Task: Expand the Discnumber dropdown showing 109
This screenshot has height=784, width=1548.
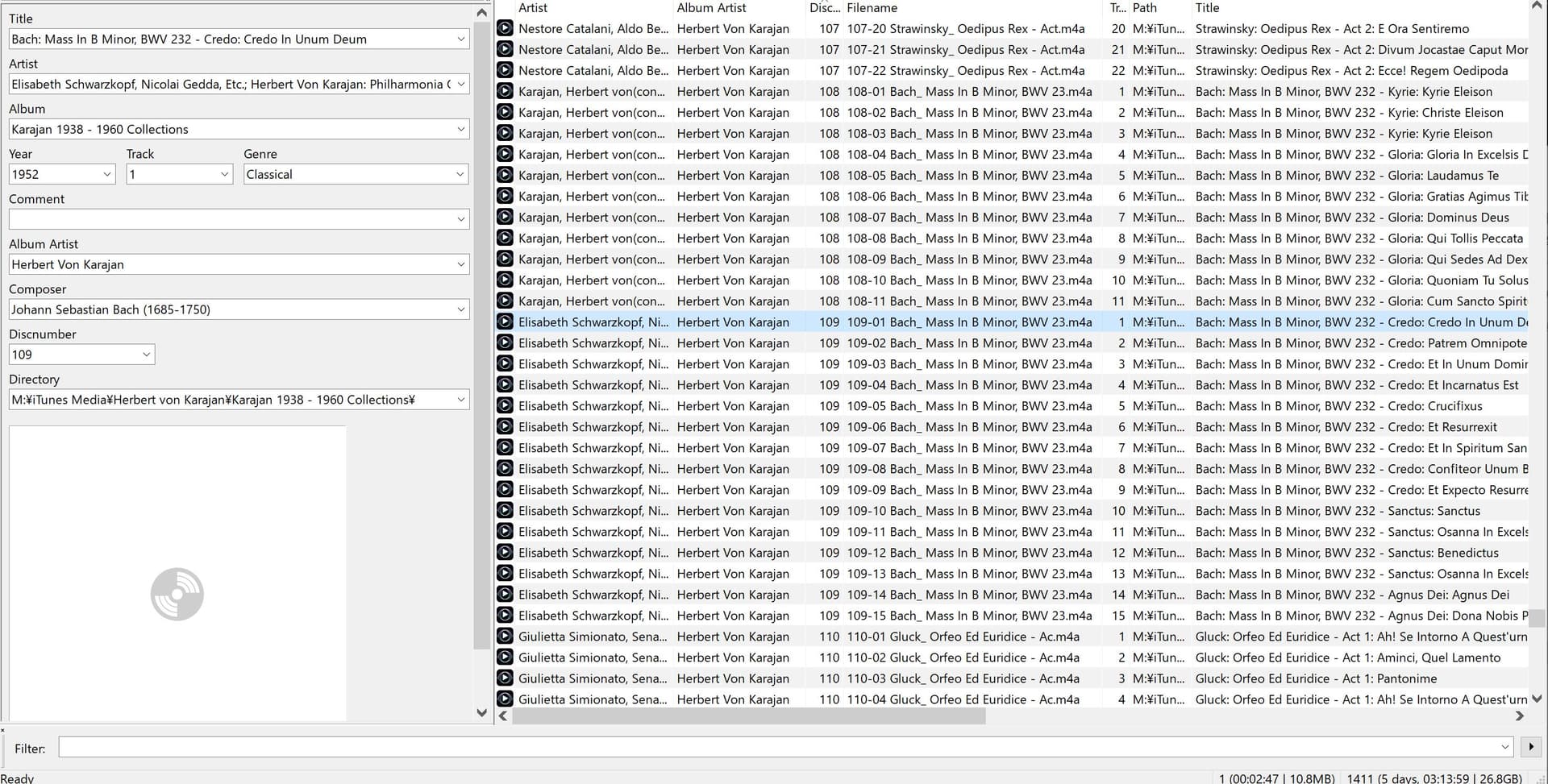Action: click(x=146, y=355)
